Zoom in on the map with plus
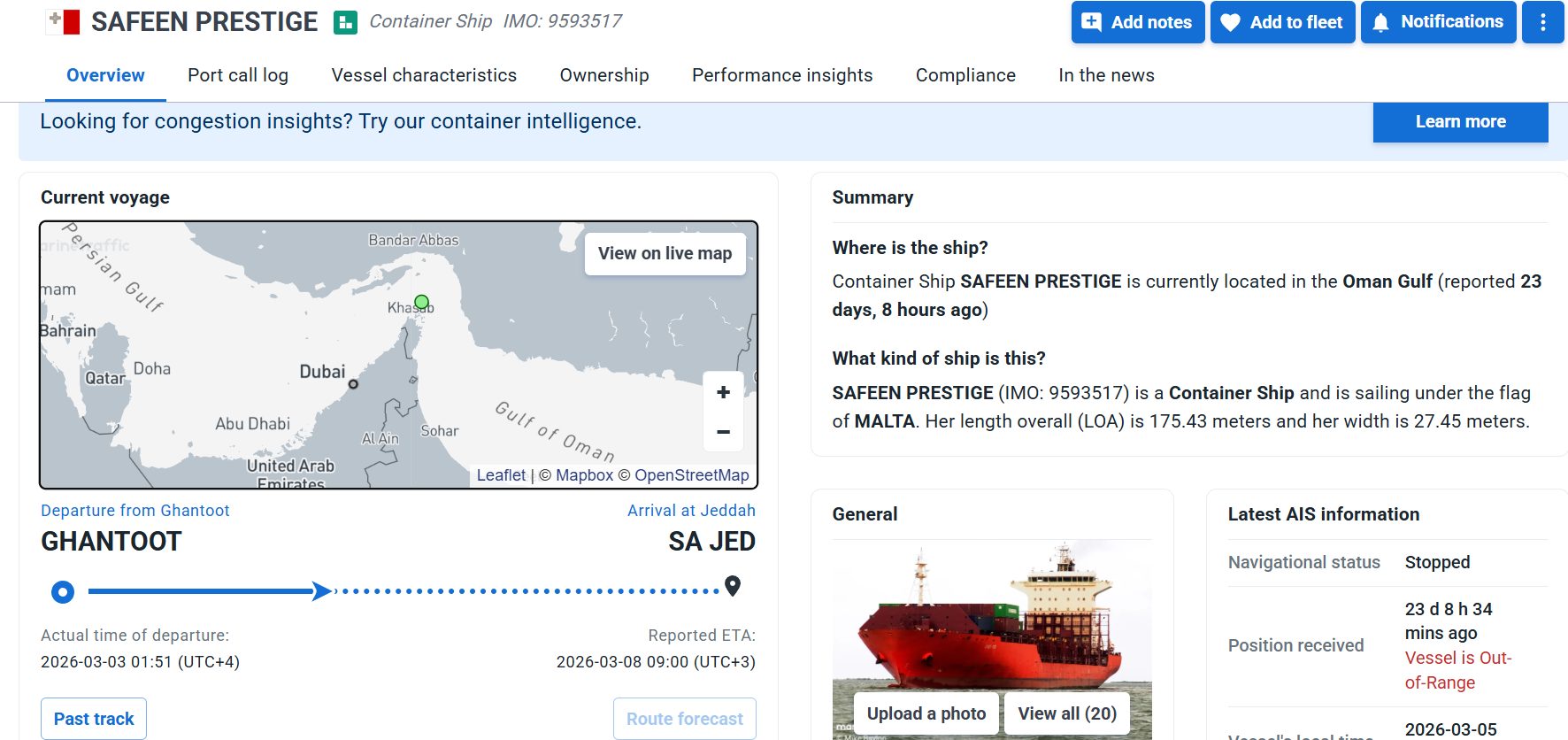Screen dimensions: 1568x740 [723, 392]
